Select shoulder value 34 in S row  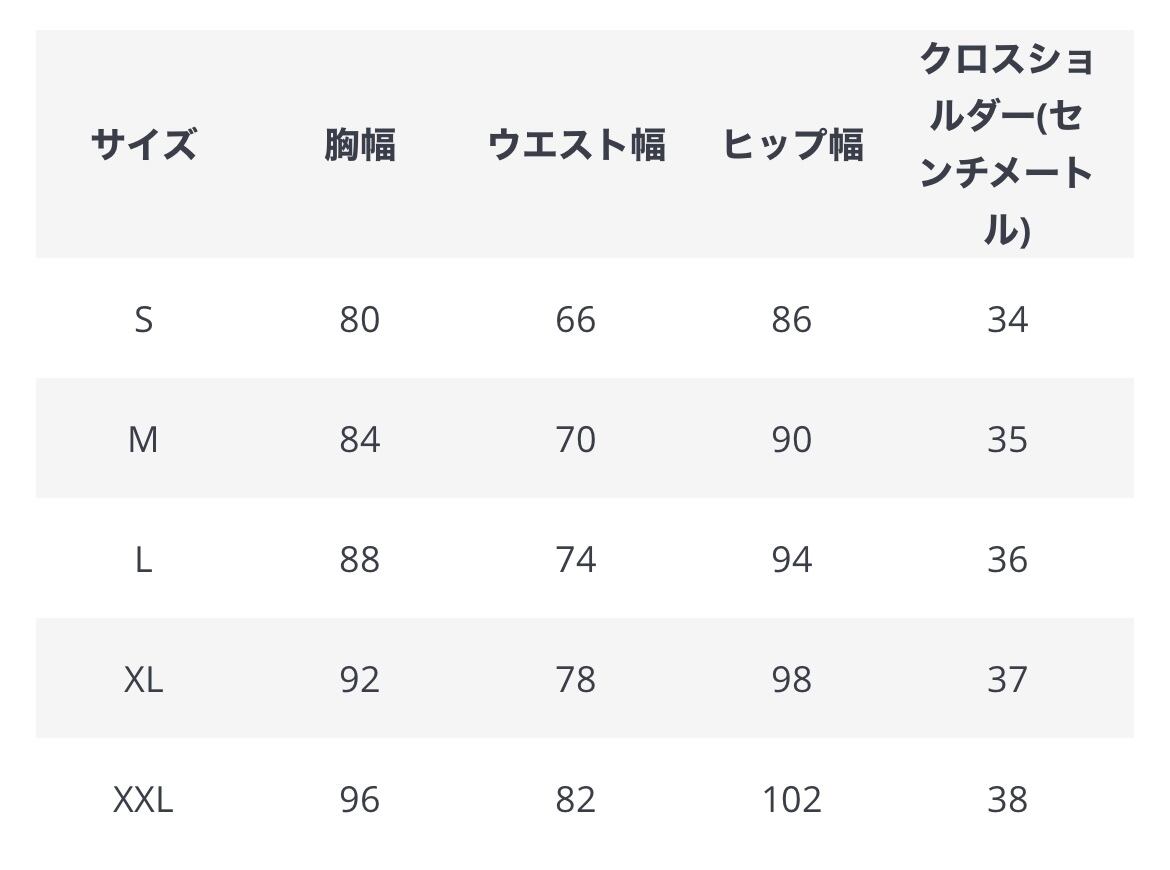tap(1007, 319)
